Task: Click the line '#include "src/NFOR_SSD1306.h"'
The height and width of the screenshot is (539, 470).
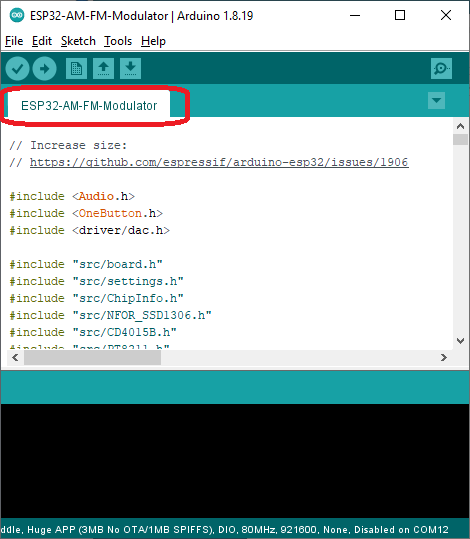Action: [110, 315]
